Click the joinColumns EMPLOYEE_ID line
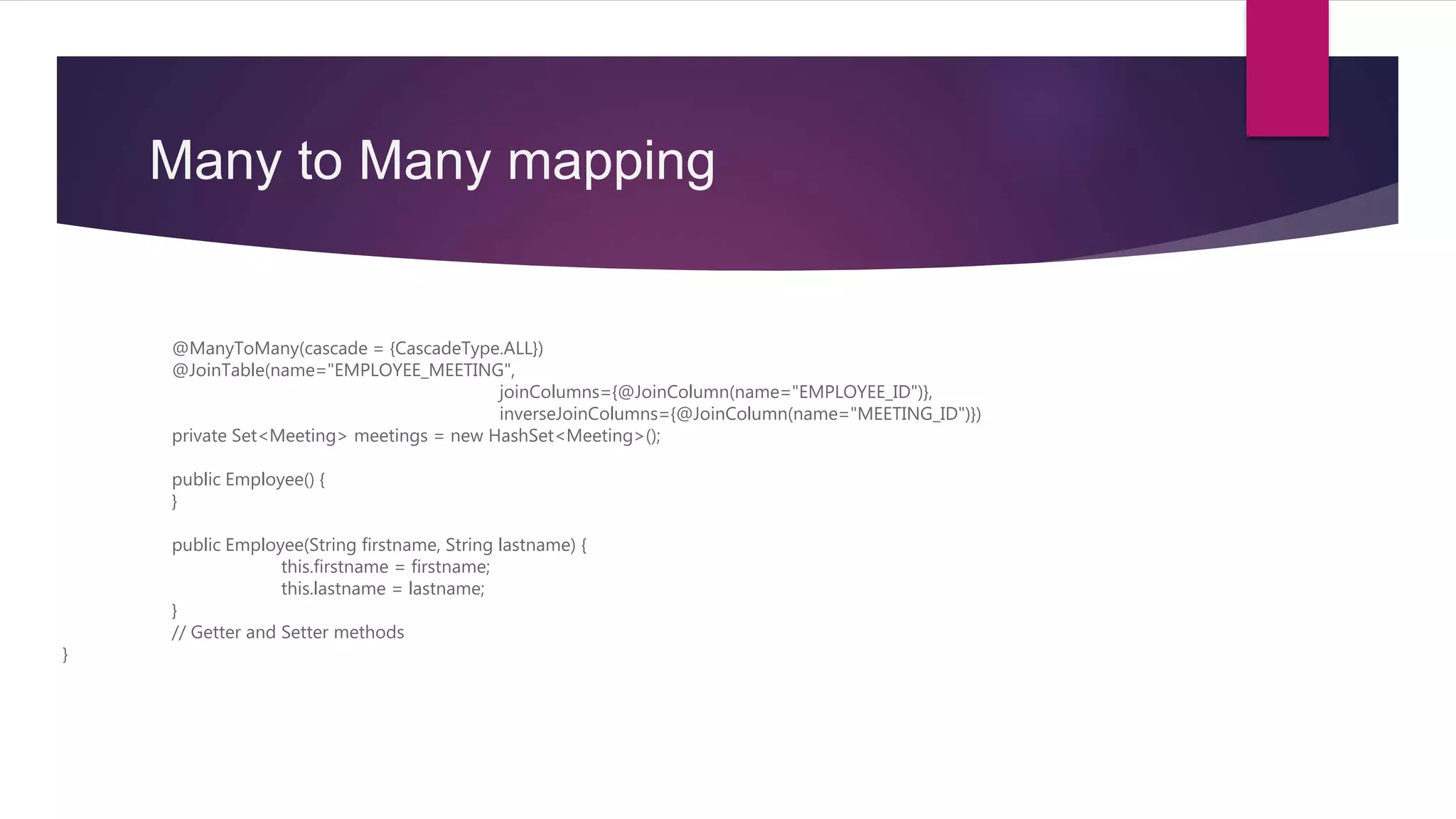This screenshot has width=1456, height=819. point(715,392)
